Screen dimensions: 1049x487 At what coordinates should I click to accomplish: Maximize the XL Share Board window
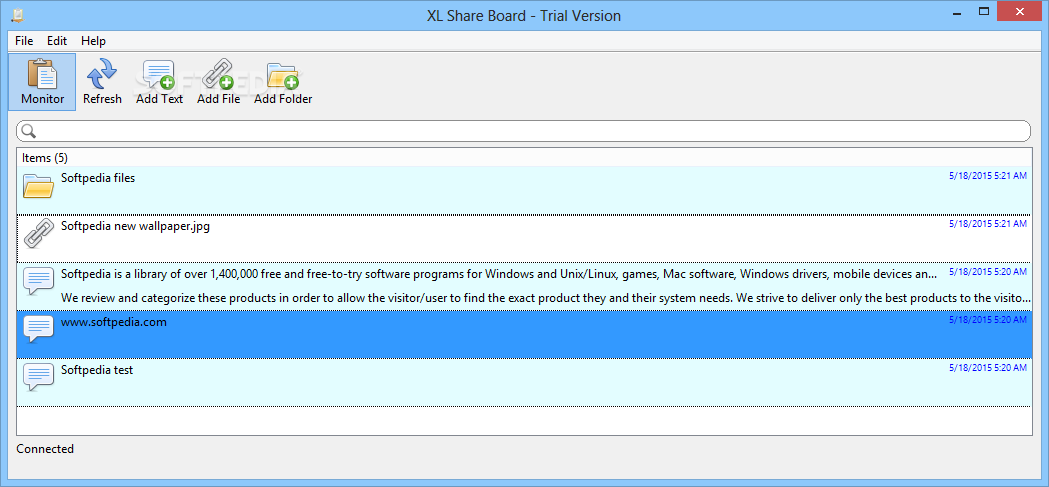(983, 11)
